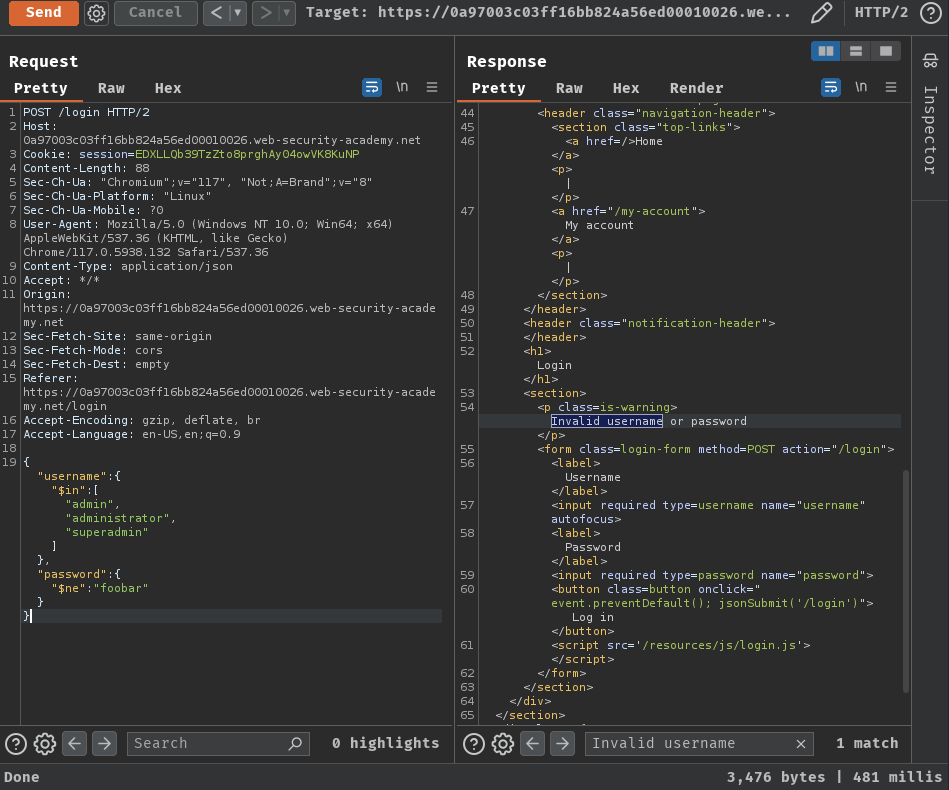Open Response search settings gear
949x790 pixels.
pos(503,743)
